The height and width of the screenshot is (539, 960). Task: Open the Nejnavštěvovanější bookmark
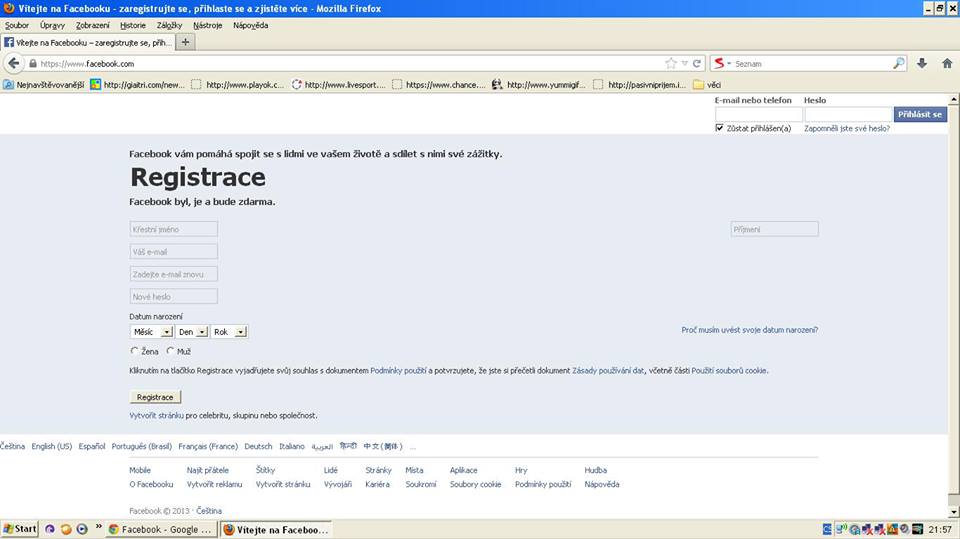click(43, 85)
